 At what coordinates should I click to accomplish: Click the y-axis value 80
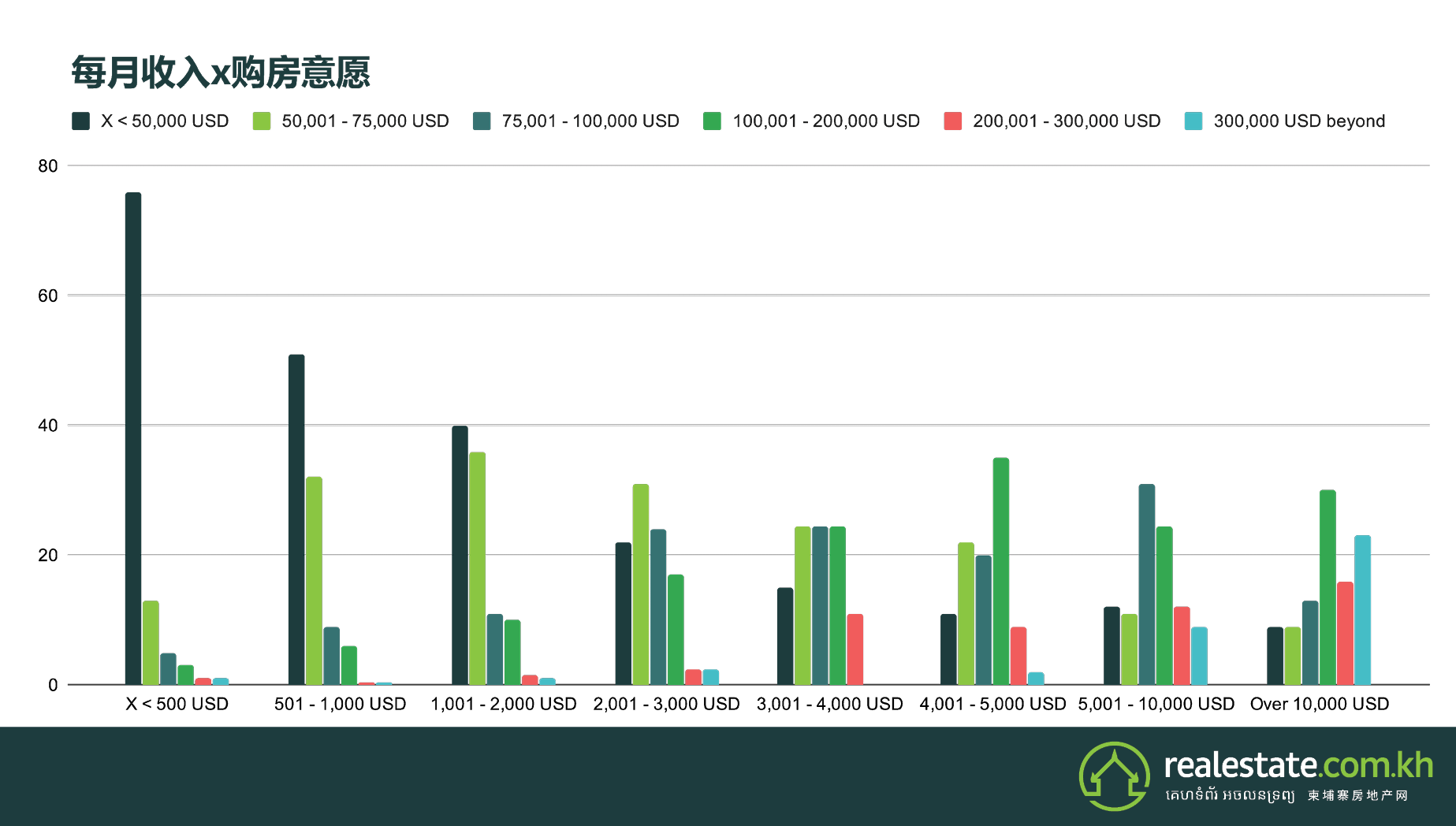point(48,166)
